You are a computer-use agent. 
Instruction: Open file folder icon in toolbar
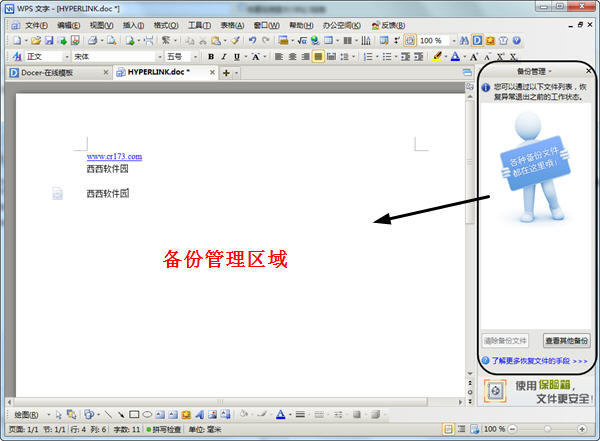click(x=36, y=41)
